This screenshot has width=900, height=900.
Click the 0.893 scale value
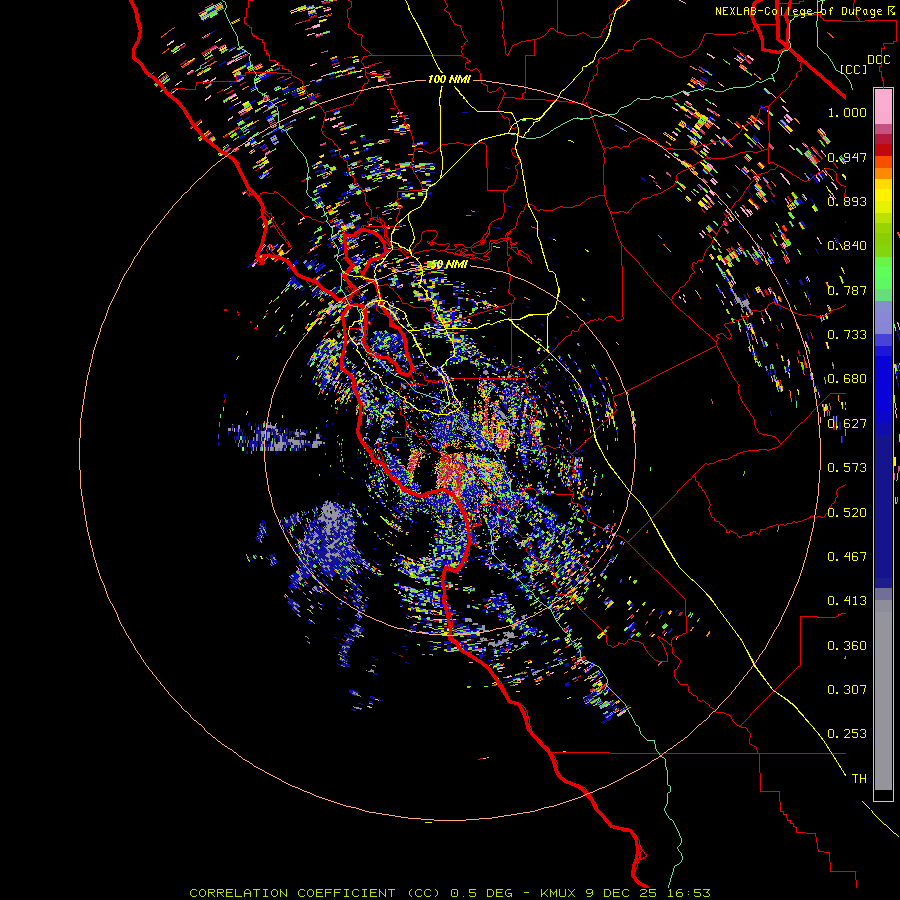pos(847,201)
